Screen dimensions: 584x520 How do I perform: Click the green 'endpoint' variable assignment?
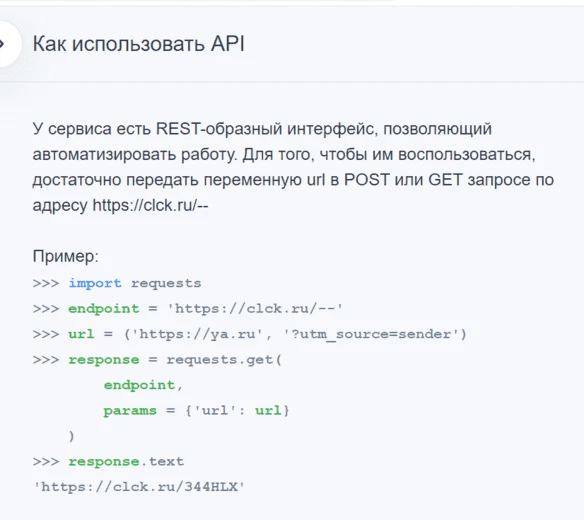pos(104,309)
